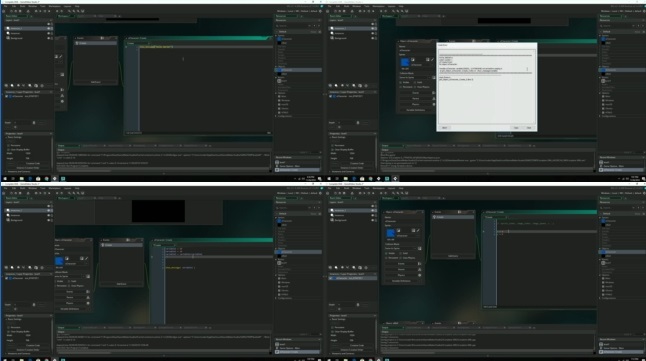Expand Configurations in large-black-rectangle window's resource tree

click(x=276, y=298)
